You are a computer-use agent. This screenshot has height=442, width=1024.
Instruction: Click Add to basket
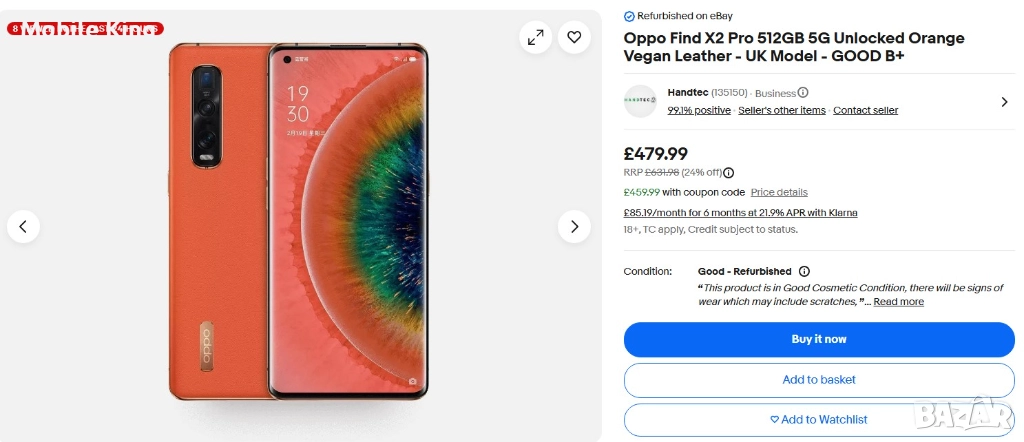(x=819, y=380)
